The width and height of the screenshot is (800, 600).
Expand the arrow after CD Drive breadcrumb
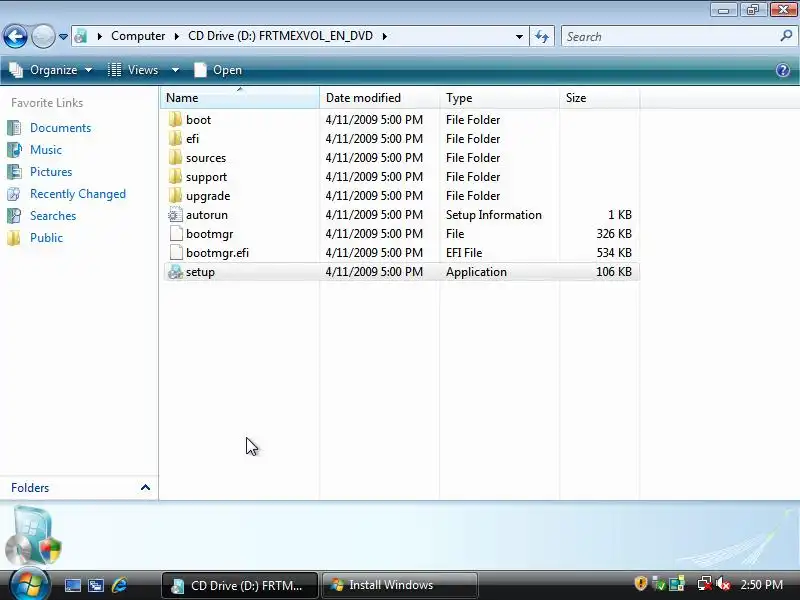pyautogui.click(x=384, y=36)
